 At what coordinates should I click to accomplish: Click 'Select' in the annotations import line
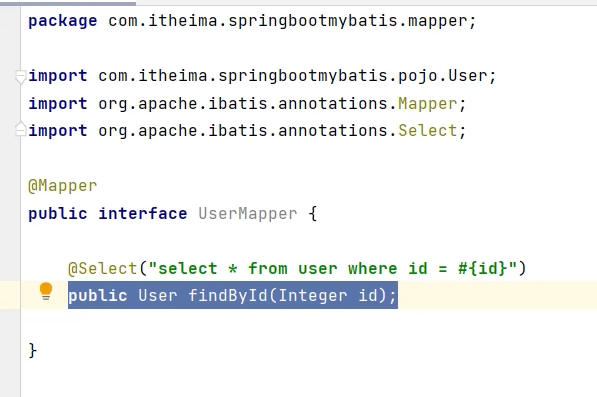pyautogui.click(x=428, y=131)
